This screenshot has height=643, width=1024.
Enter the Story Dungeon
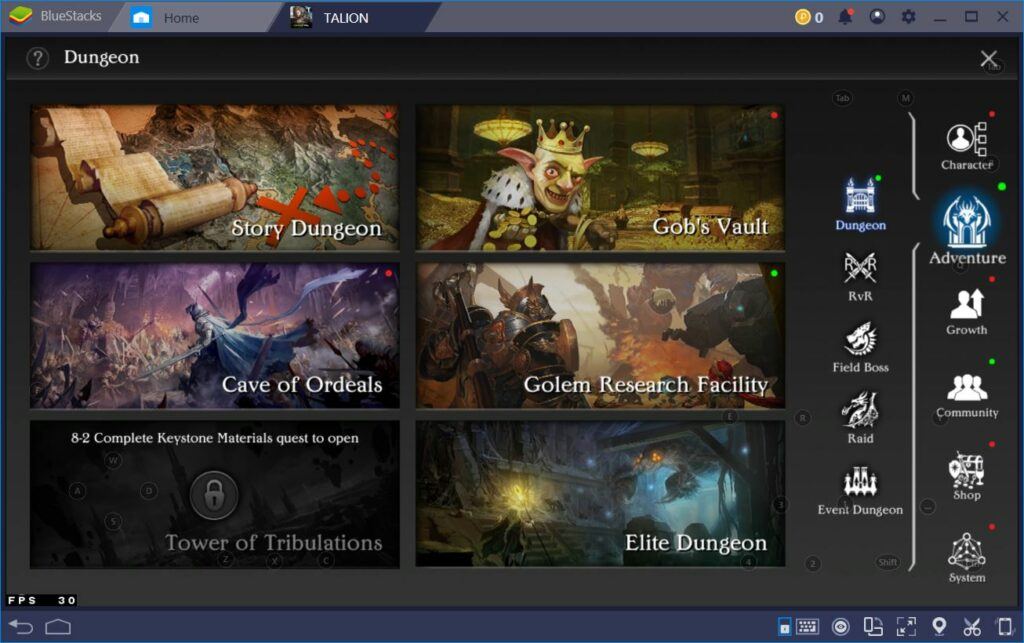pyautogui.click(x=214, y=177)
